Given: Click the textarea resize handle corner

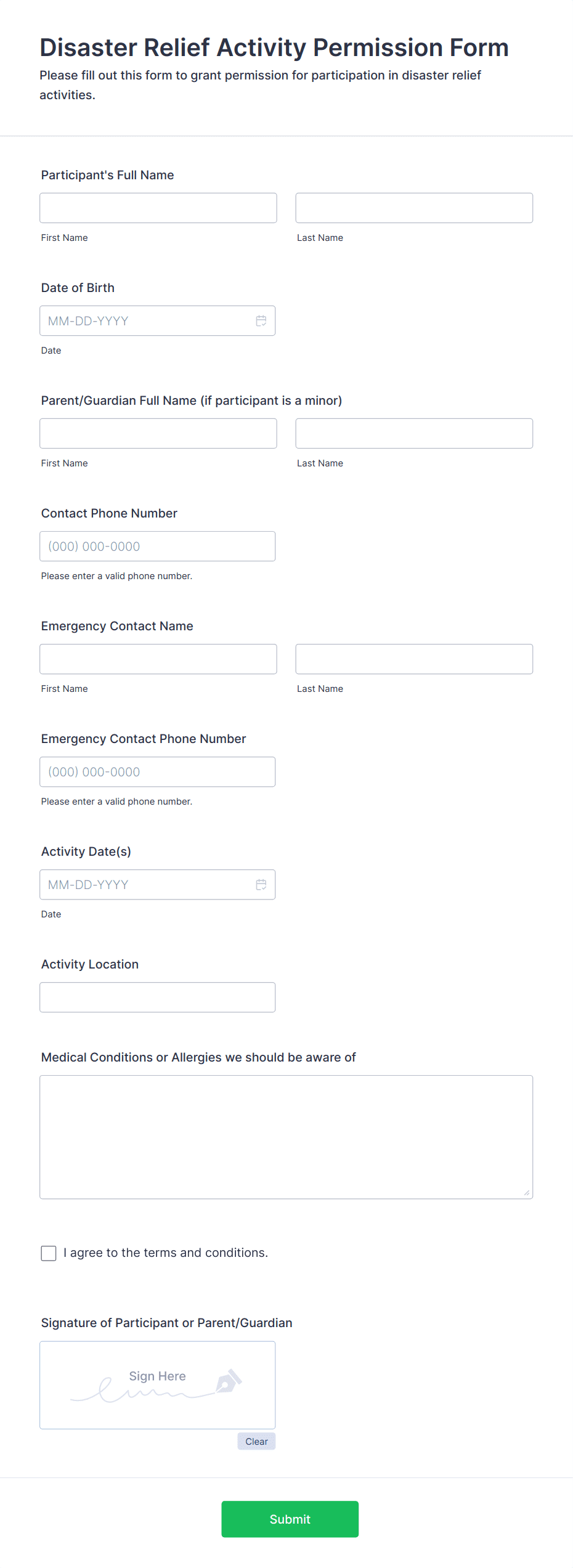Looking at the screenshot, I should (527, 1193).
